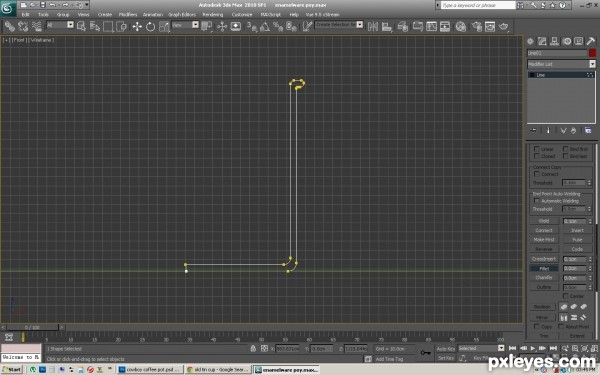The height and width of the screenshot is (375, 600).
Task: Toggle the Percent Snap icon
Action: pyautogui.click(x=278, y=26)
